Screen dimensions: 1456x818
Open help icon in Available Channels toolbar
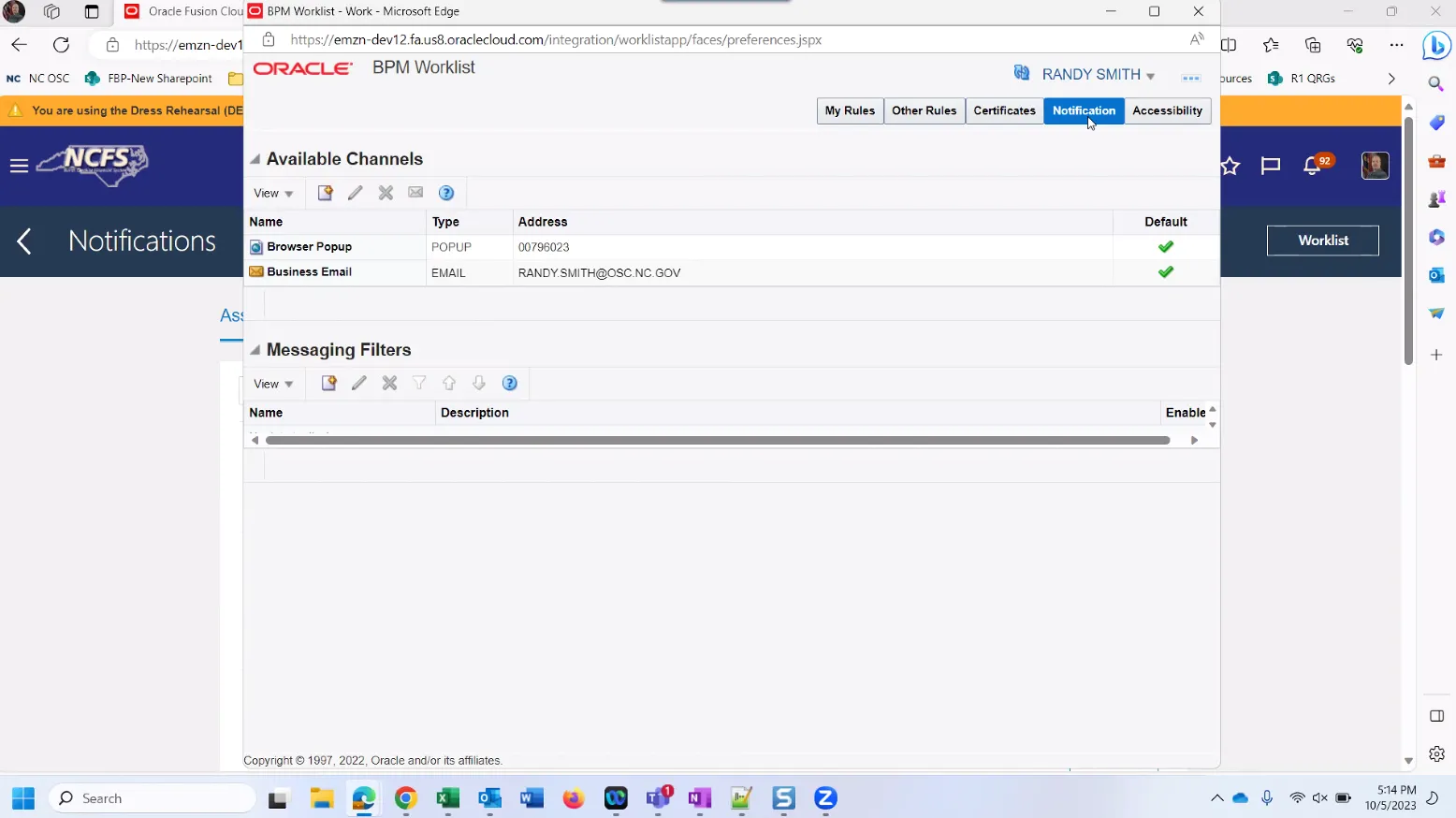446,193
